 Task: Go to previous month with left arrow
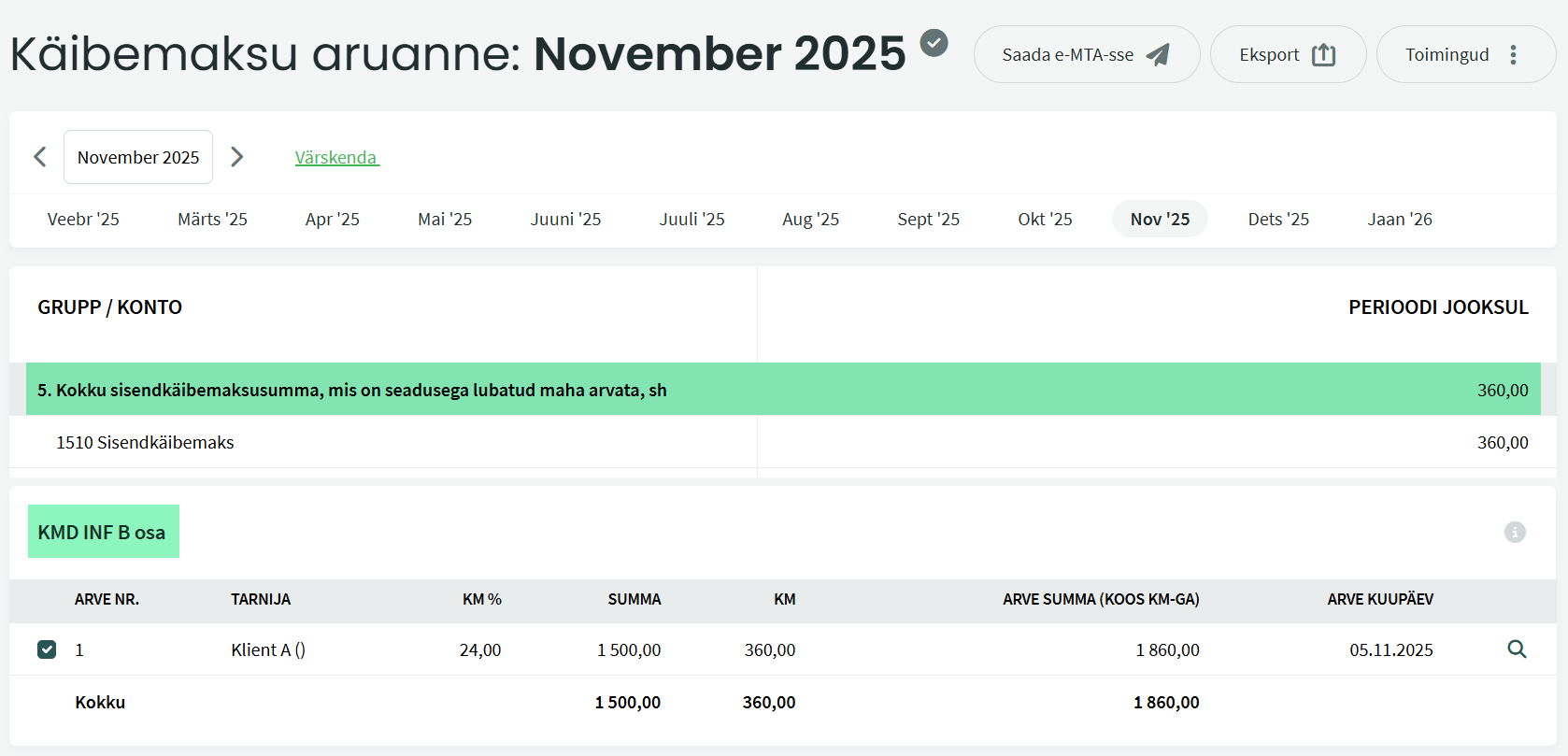40,157
